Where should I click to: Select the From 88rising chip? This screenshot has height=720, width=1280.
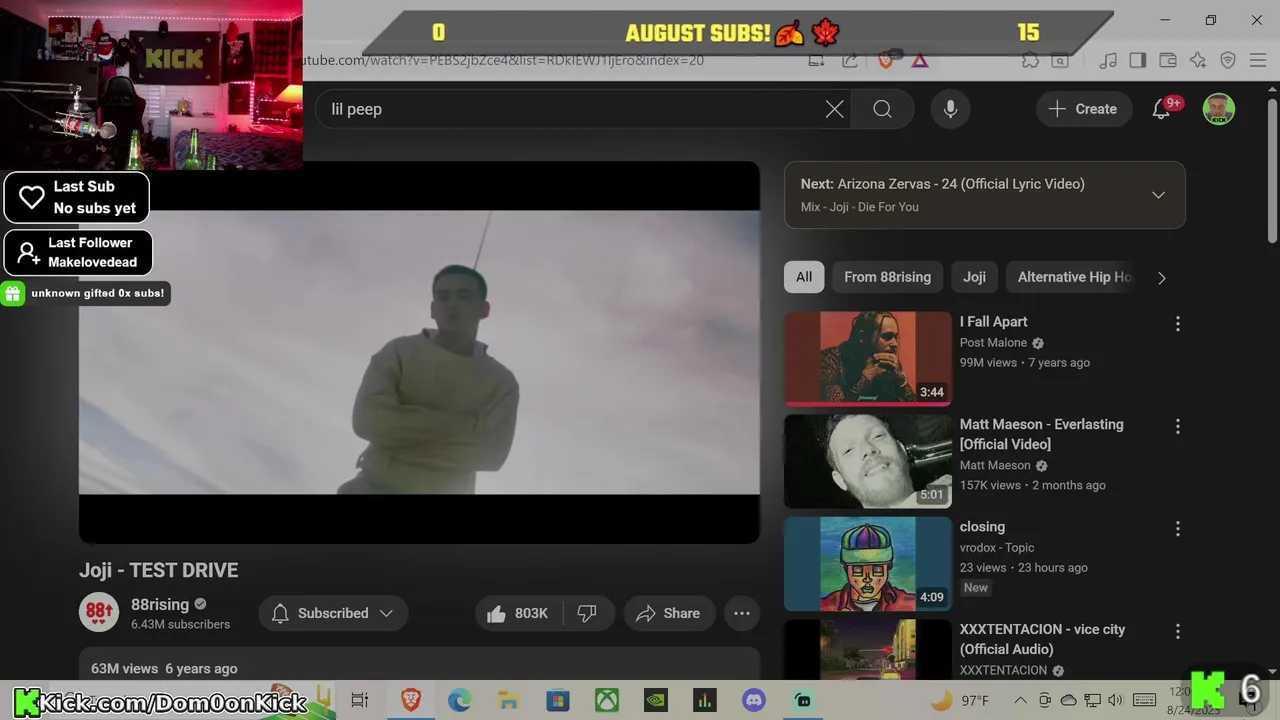[x=887, y=277]
